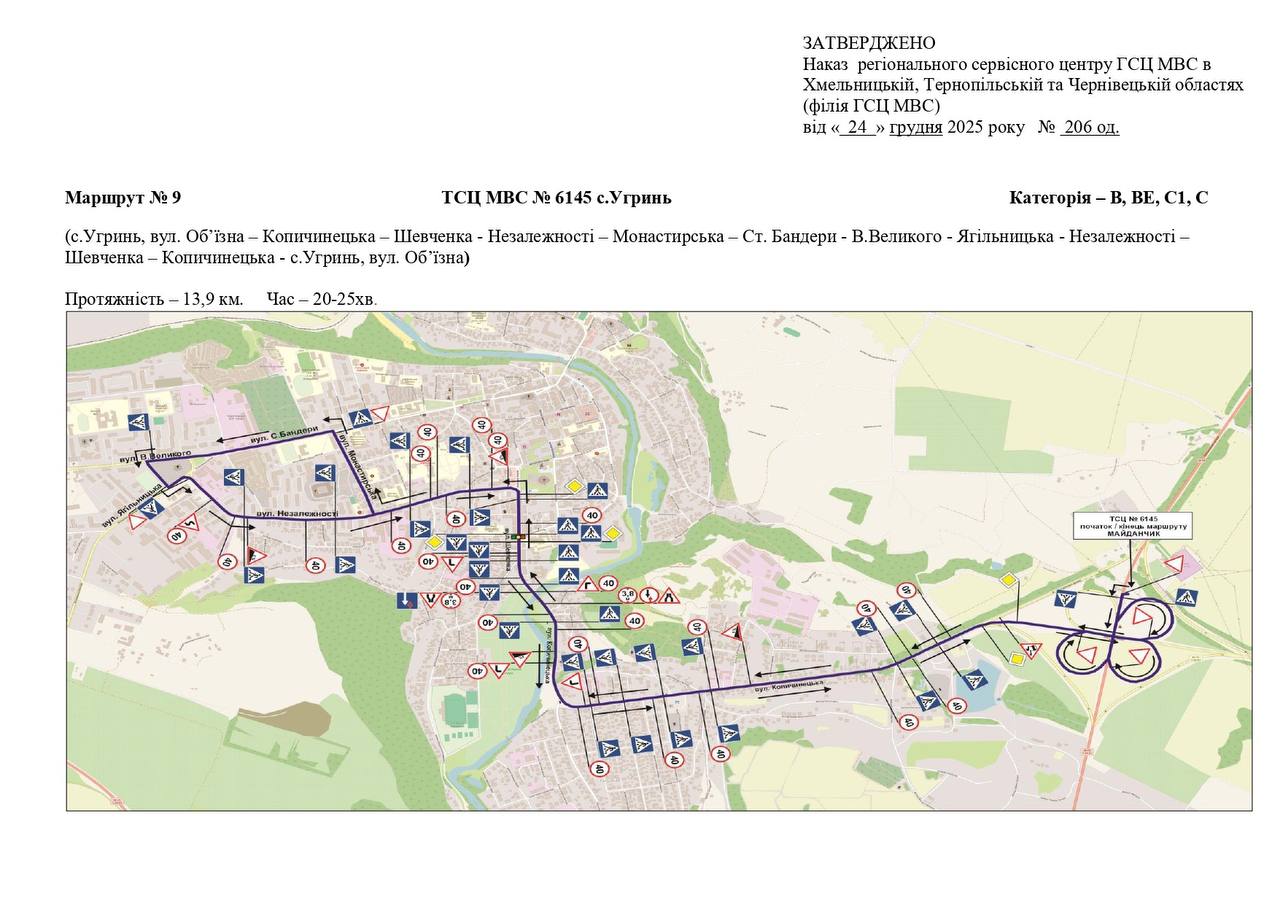
Task: Click the pedestrian crossing sign right of the interchange
Action: 1187,597
